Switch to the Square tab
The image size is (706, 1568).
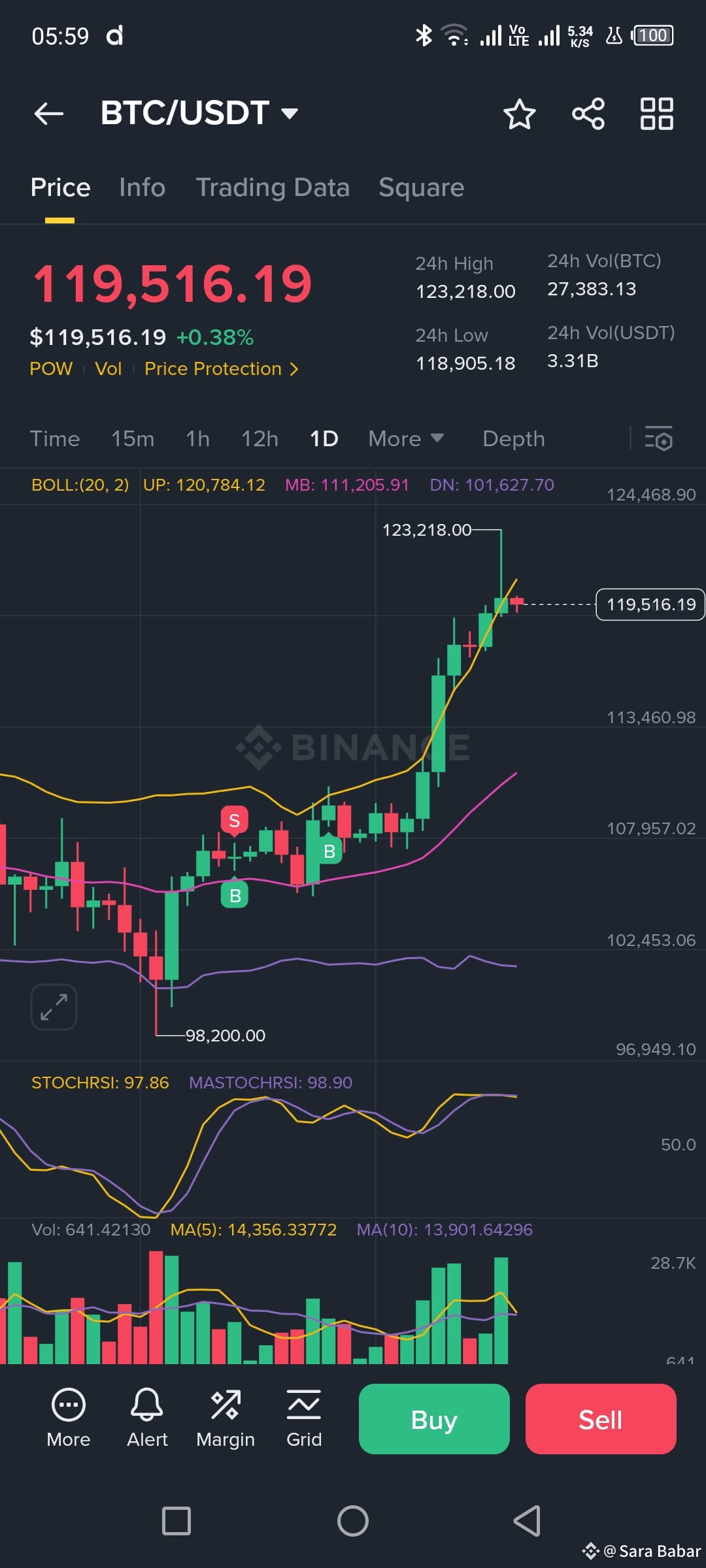[x=422, y=188]
